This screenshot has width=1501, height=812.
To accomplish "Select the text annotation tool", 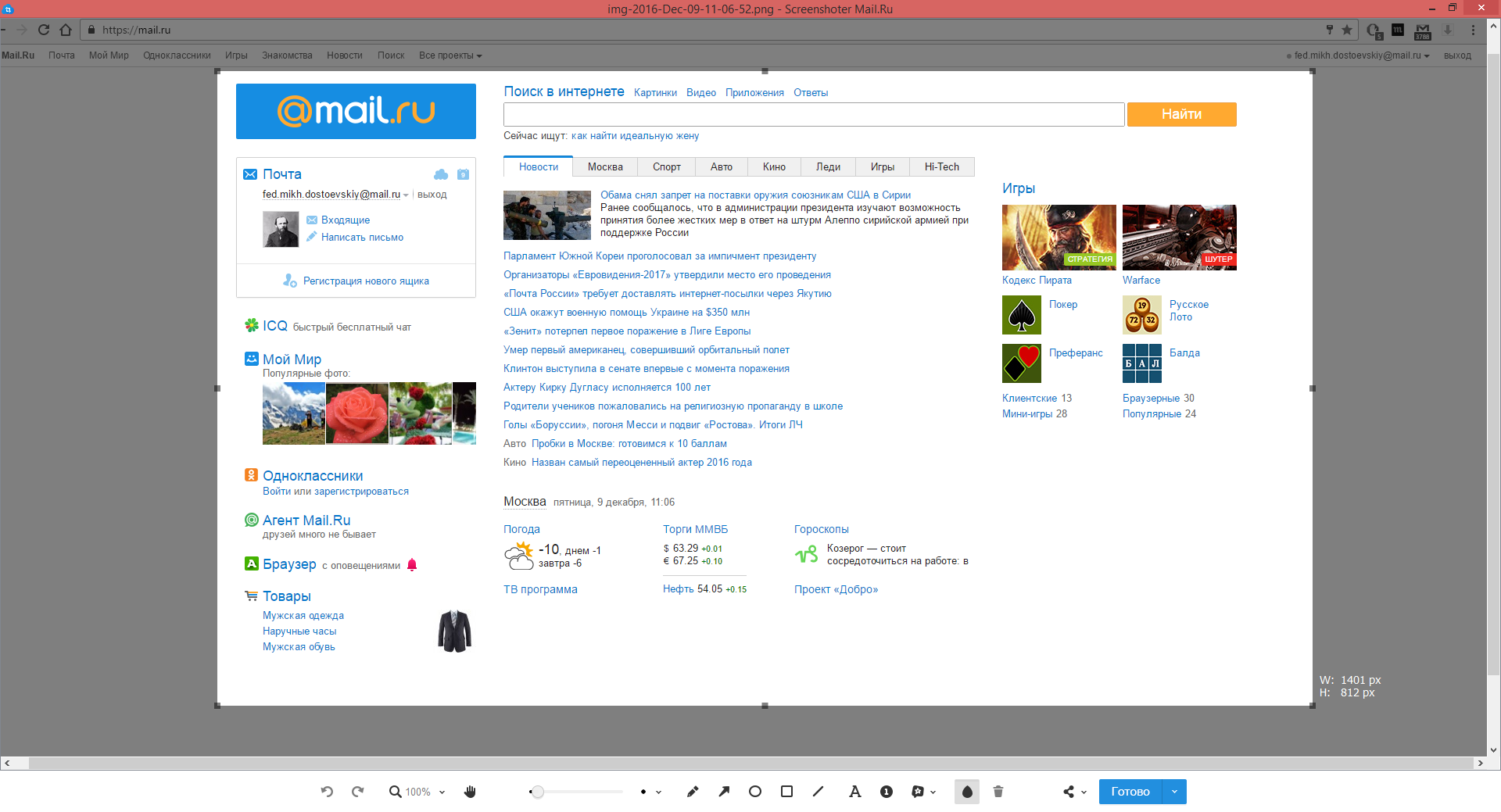I will click(x=855, y=792).
